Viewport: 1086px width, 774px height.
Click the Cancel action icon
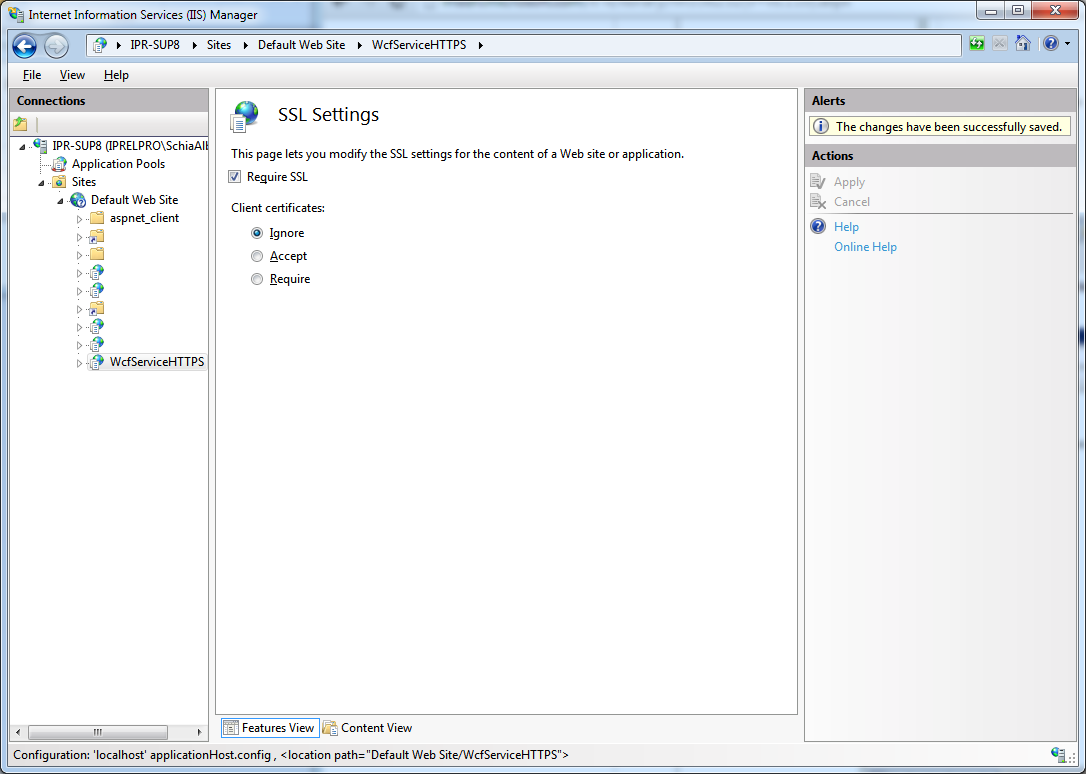[818, 201]
